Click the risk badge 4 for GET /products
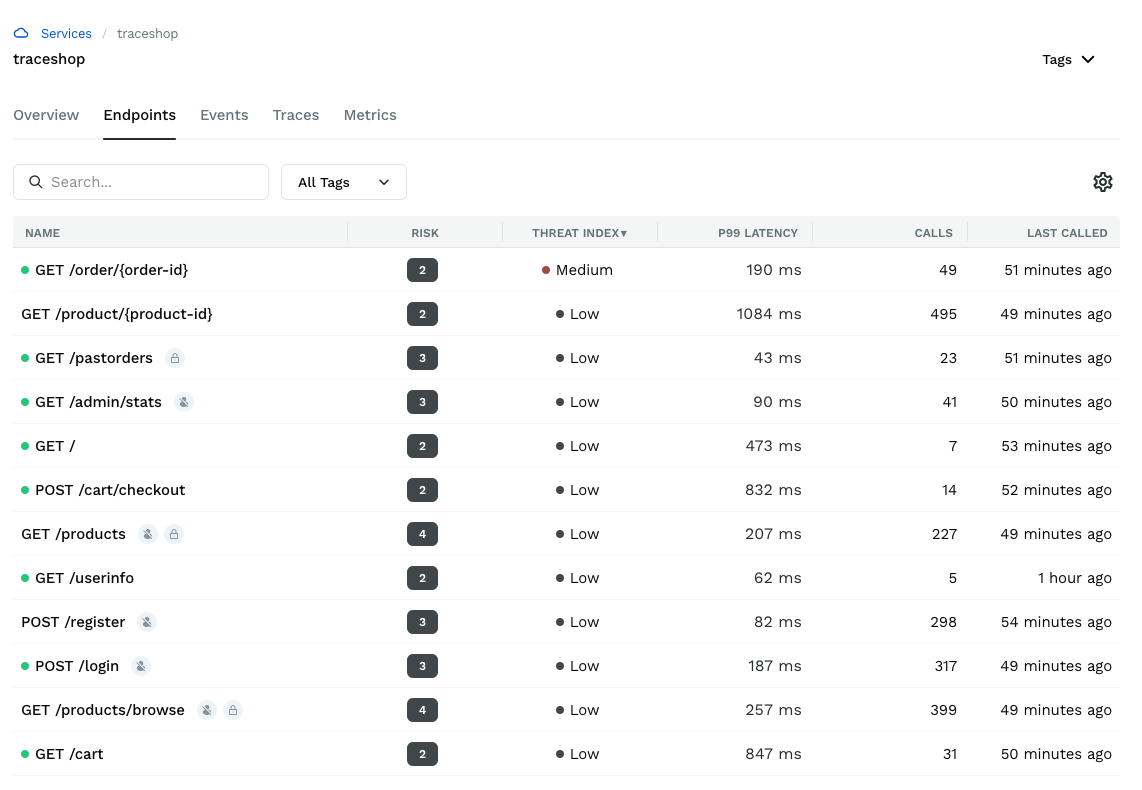The width and height of the screenshot is (1142, 790). pyautogui.click(x=422, y=534)
